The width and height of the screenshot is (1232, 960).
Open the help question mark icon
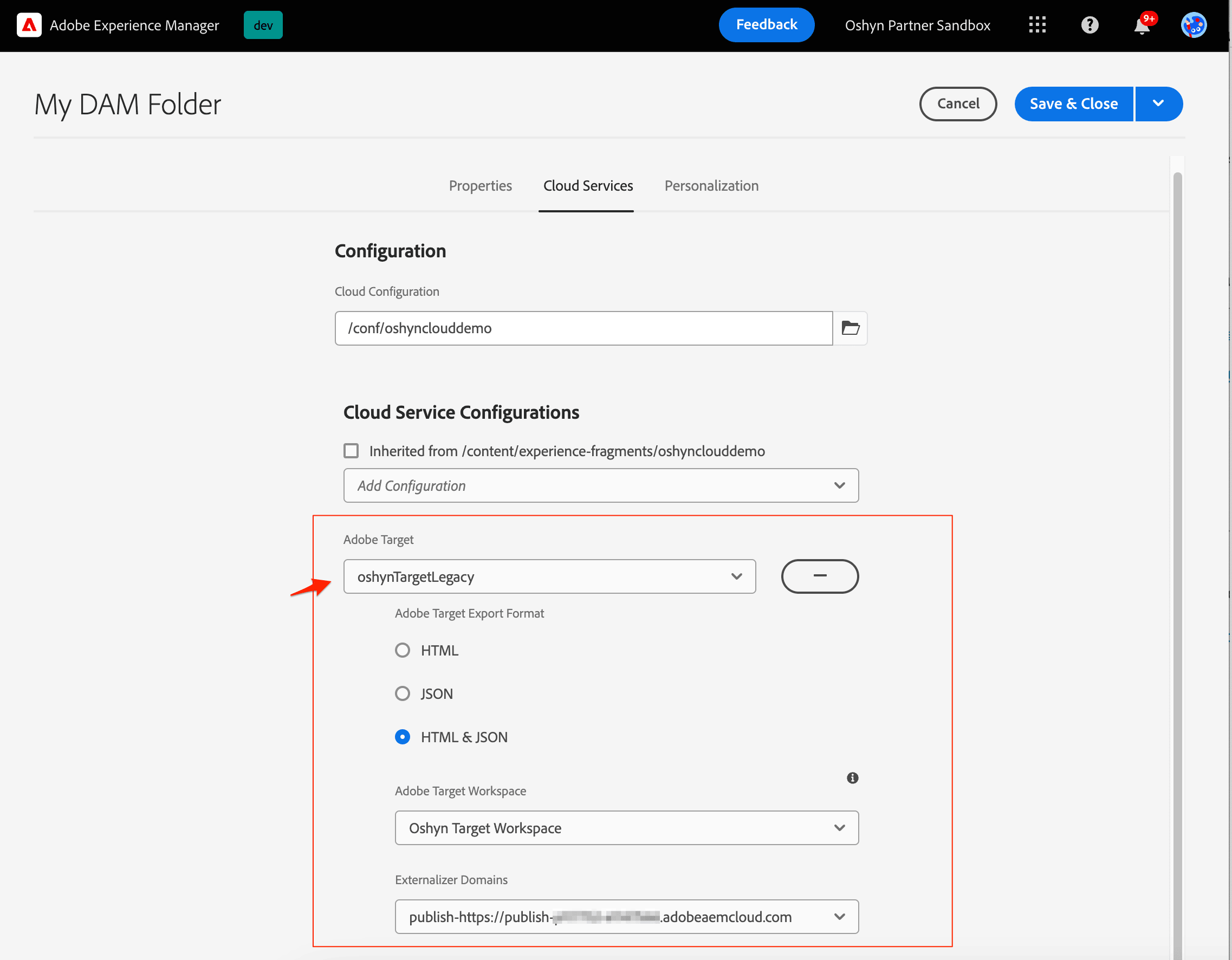tap(1090, 25)
